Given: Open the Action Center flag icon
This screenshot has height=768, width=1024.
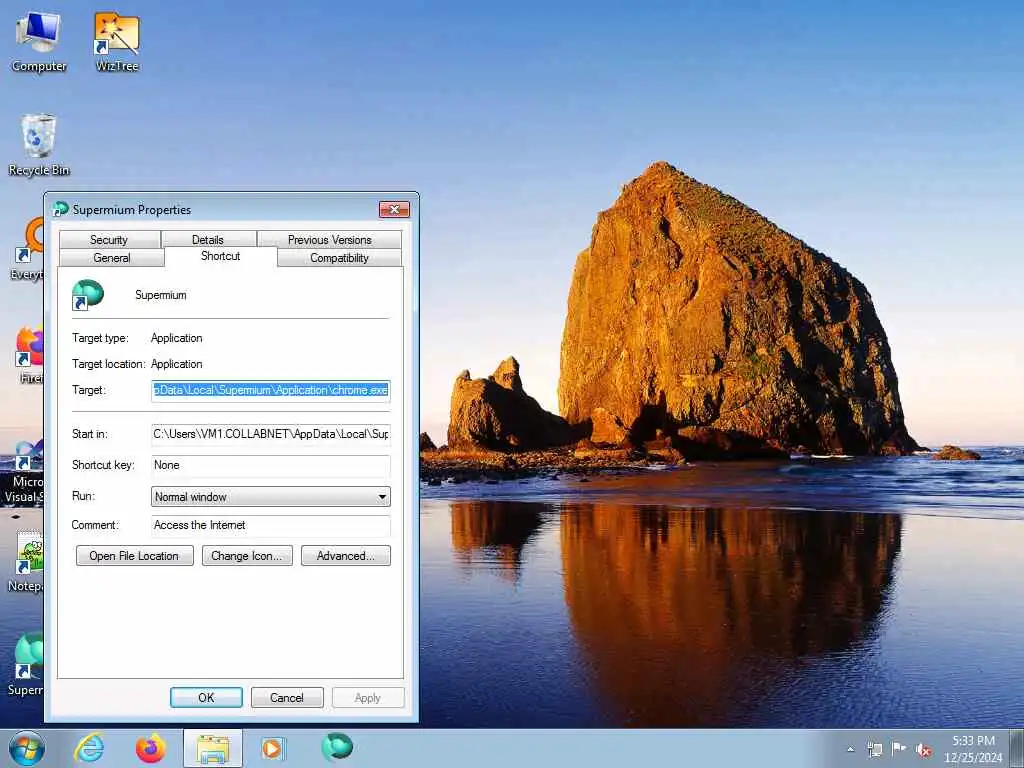Looking at the screenshot, I should pyautogui.click(x=899, y=749).
